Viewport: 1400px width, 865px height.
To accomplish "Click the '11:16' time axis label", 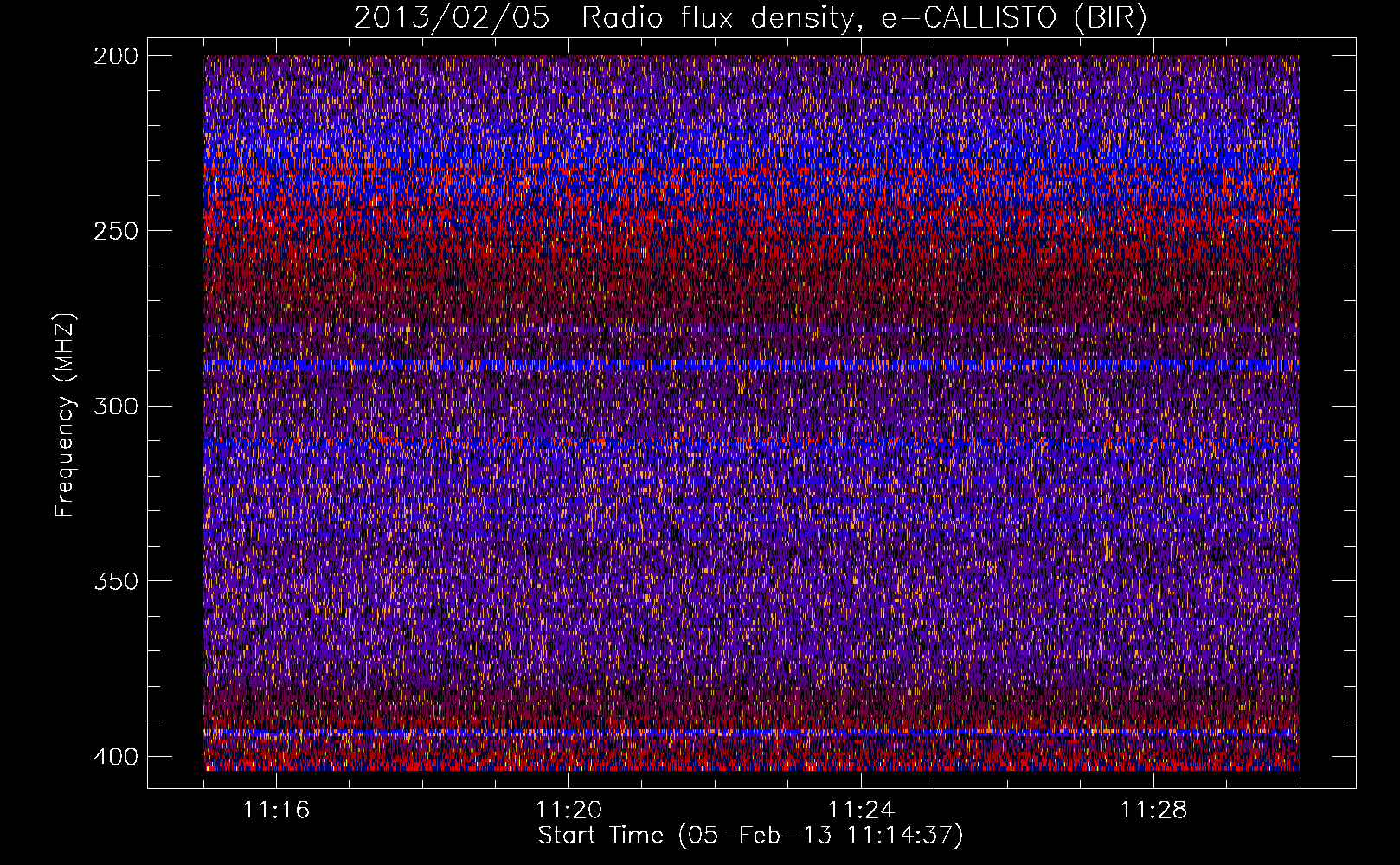I will pyautogui.click(x=276, y=811).
